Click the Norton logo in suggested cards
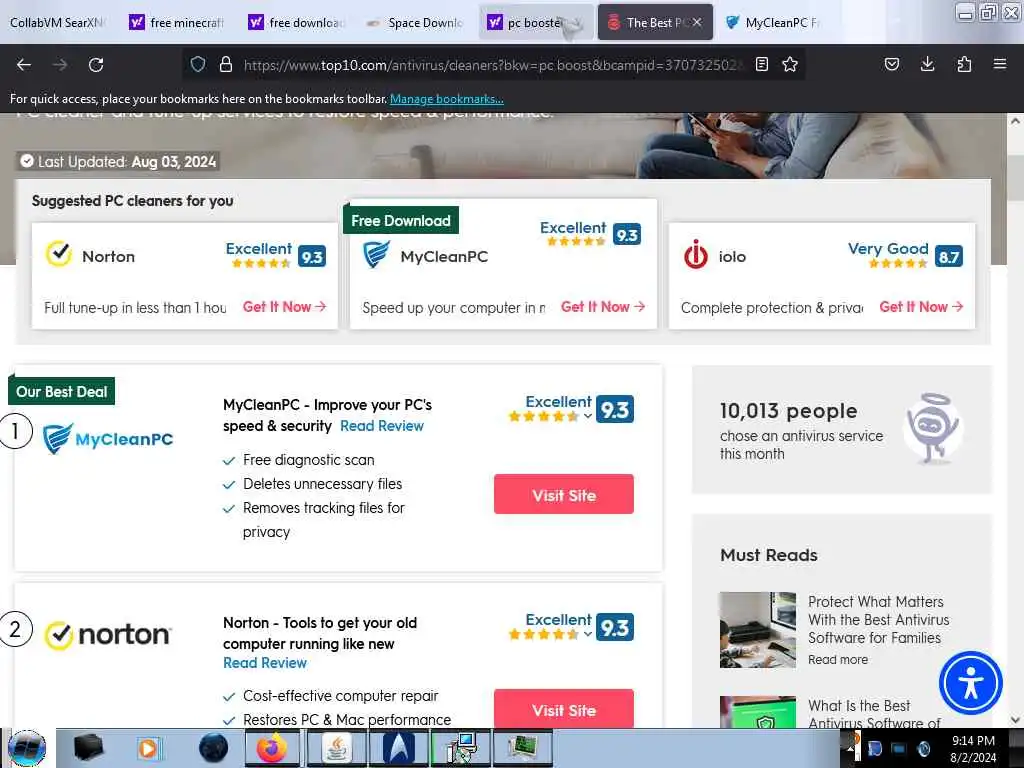This screenshot has width=1024, height=768. click(59, 254)
